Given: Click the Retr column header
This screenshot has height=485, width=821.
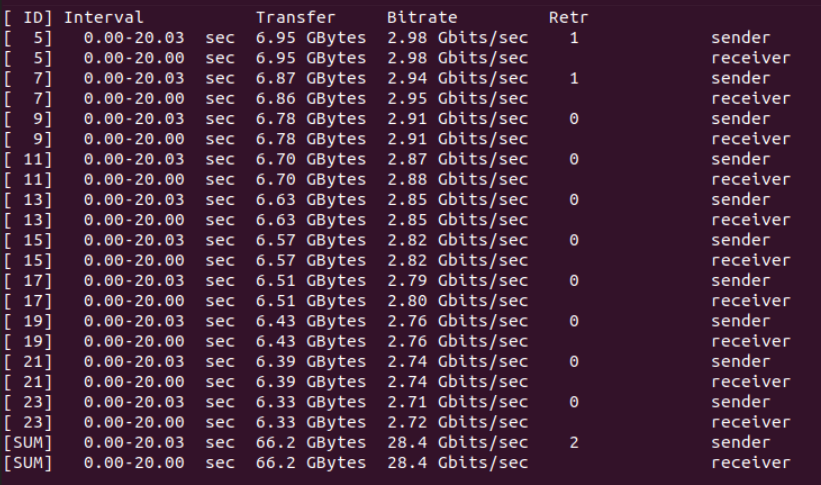Looking at the screenshot, I should [569, 17].
